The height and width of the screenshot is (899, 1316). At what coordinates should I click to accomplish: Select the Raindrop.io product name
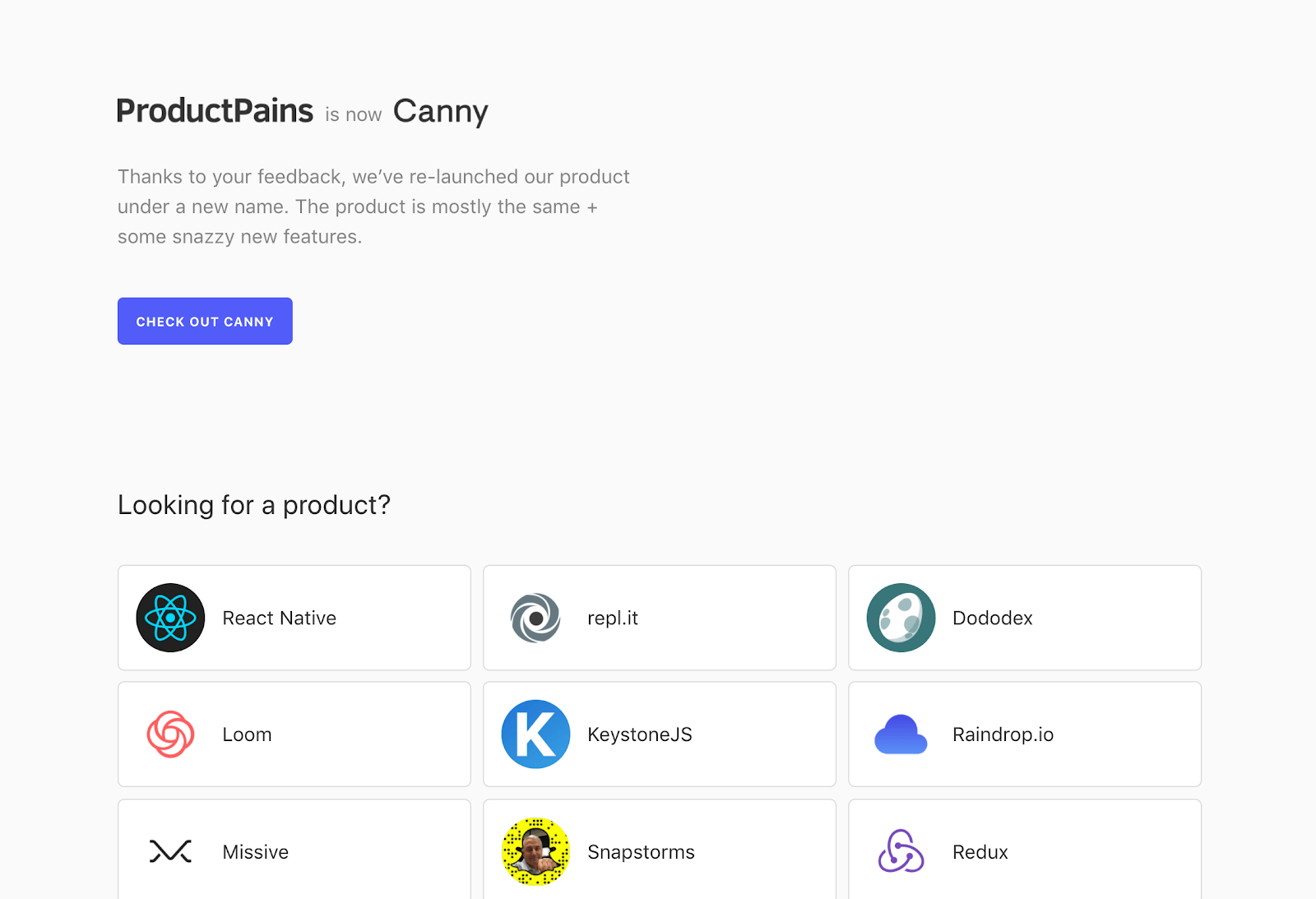(1003, 734)
